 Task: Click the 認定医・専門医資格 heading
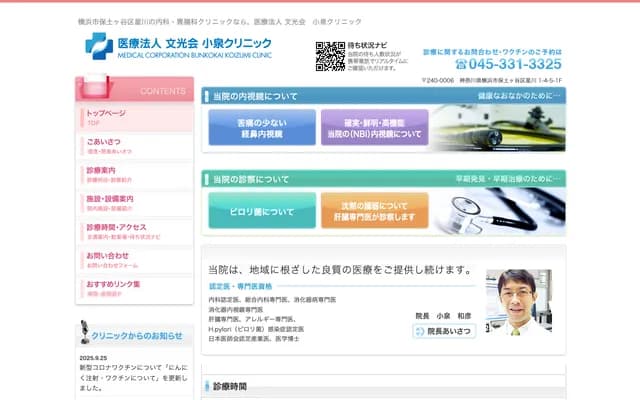pyautogui.click(x=240, y=287)
